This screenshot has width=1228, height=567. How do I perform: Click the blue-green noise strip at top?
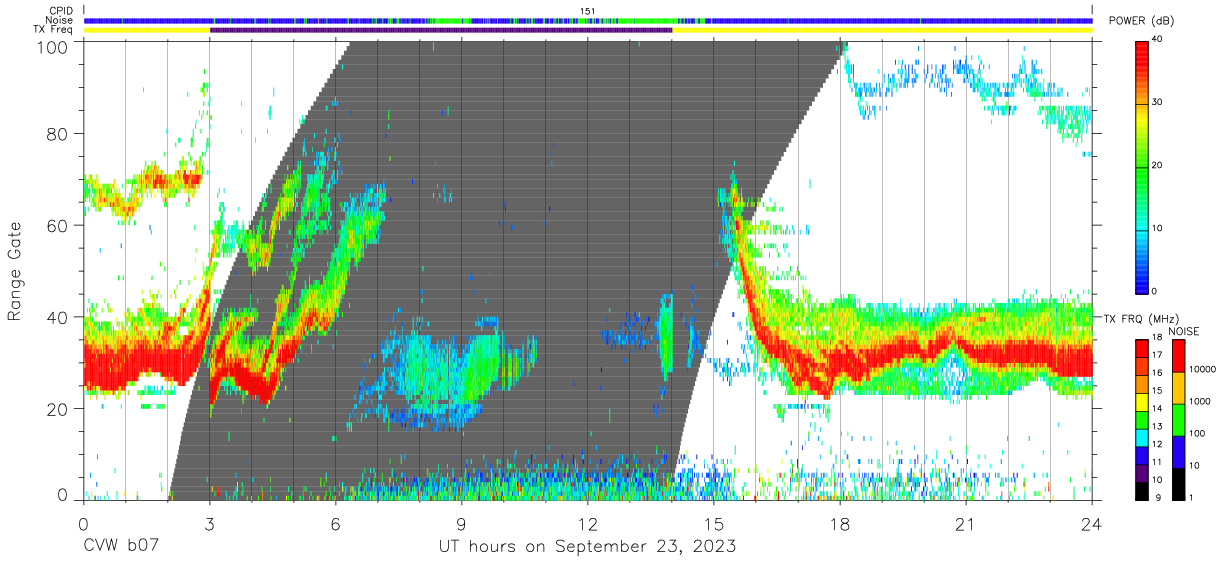(588, 20)
